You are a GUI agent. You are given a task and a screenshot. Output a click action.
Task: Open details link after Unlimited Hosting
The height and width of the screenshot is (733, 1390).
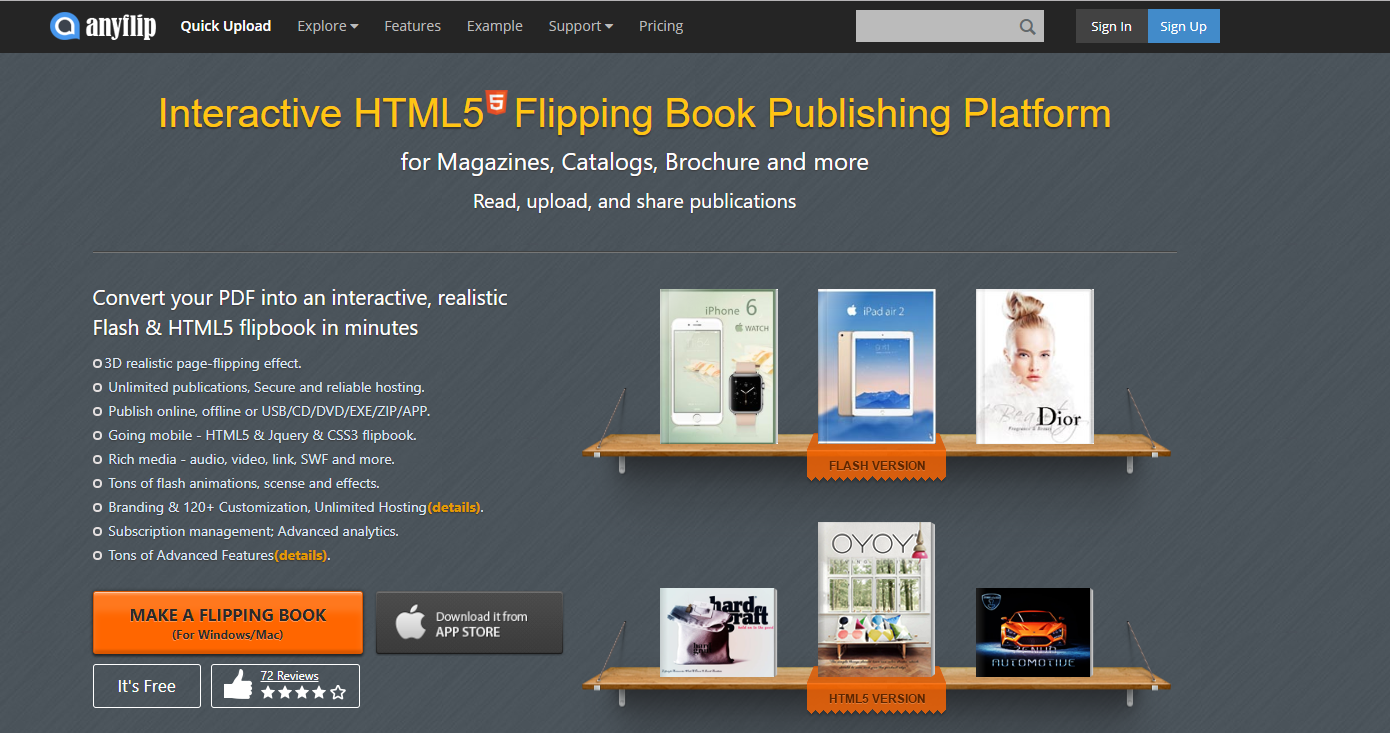(454, 507)
